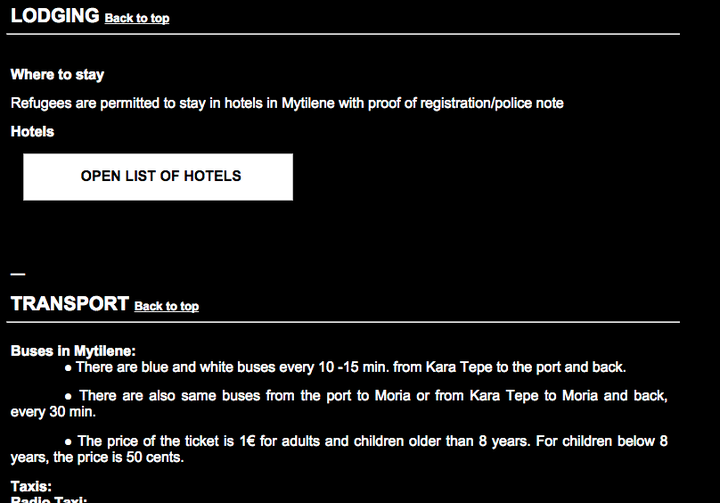Click Back to top link beside LODGING

point(137,18)
